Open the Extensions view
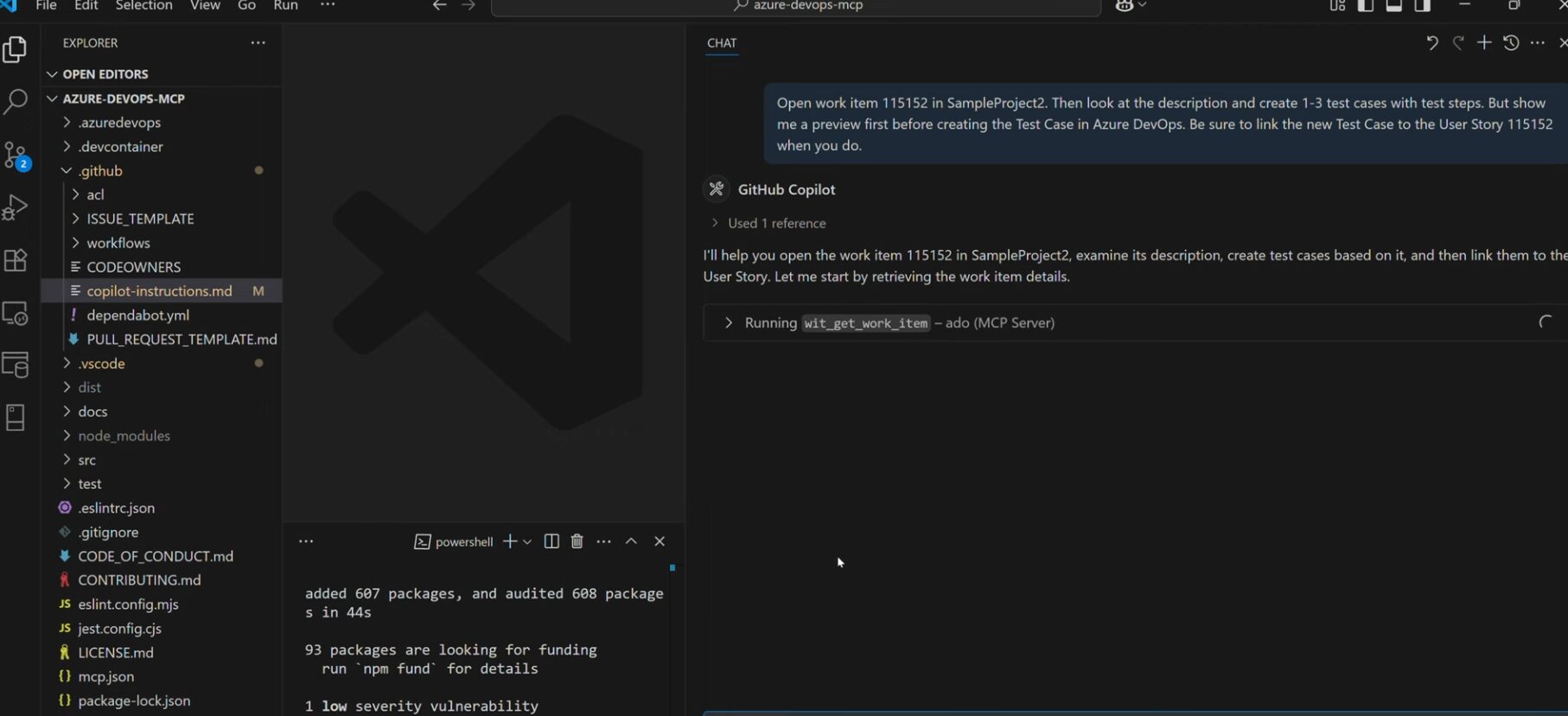The height and width of the screenshot is (716, 1568). [x=16, y=260]
